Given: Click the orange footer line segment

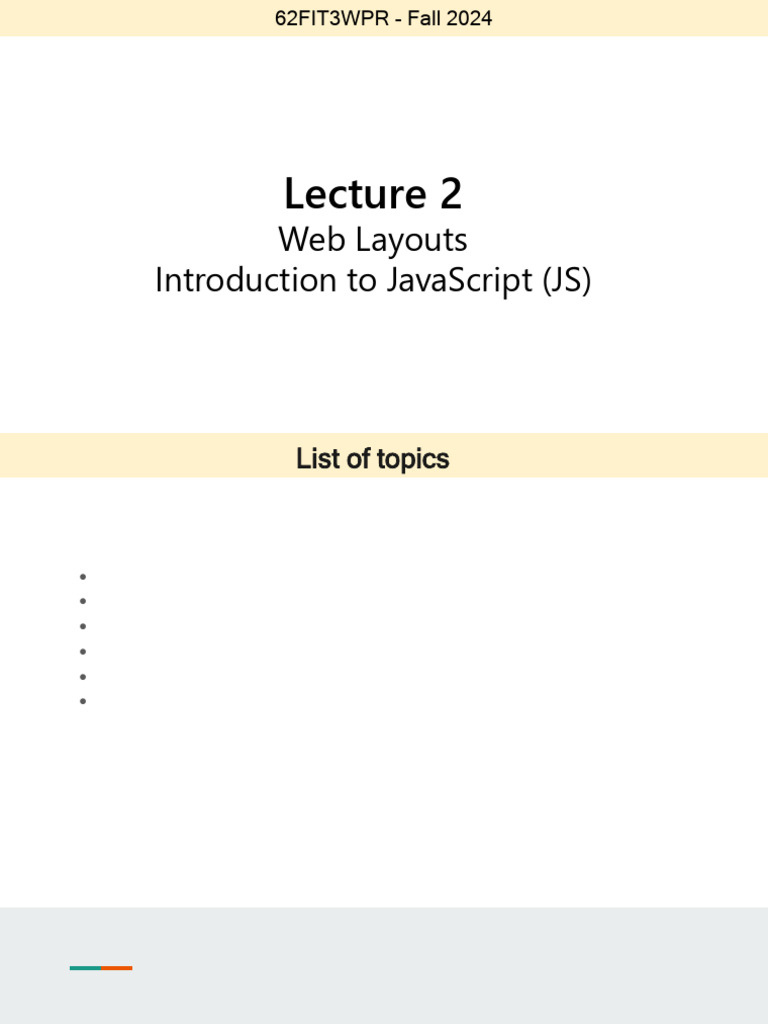Looking at the screenshot, I should [x=117, y=967].
